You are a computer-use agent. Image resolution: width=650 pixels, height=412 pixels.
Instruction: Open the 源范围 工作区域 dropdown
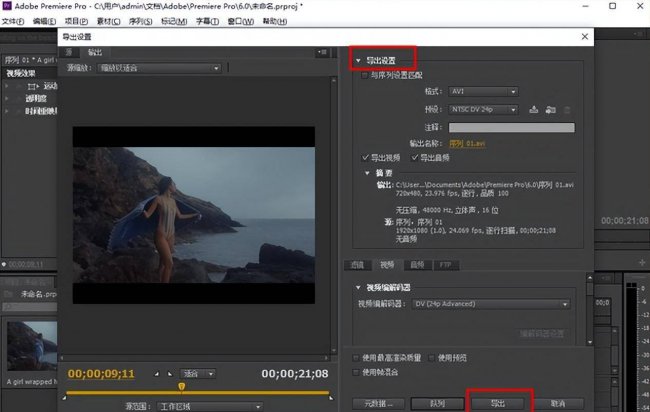210,407
